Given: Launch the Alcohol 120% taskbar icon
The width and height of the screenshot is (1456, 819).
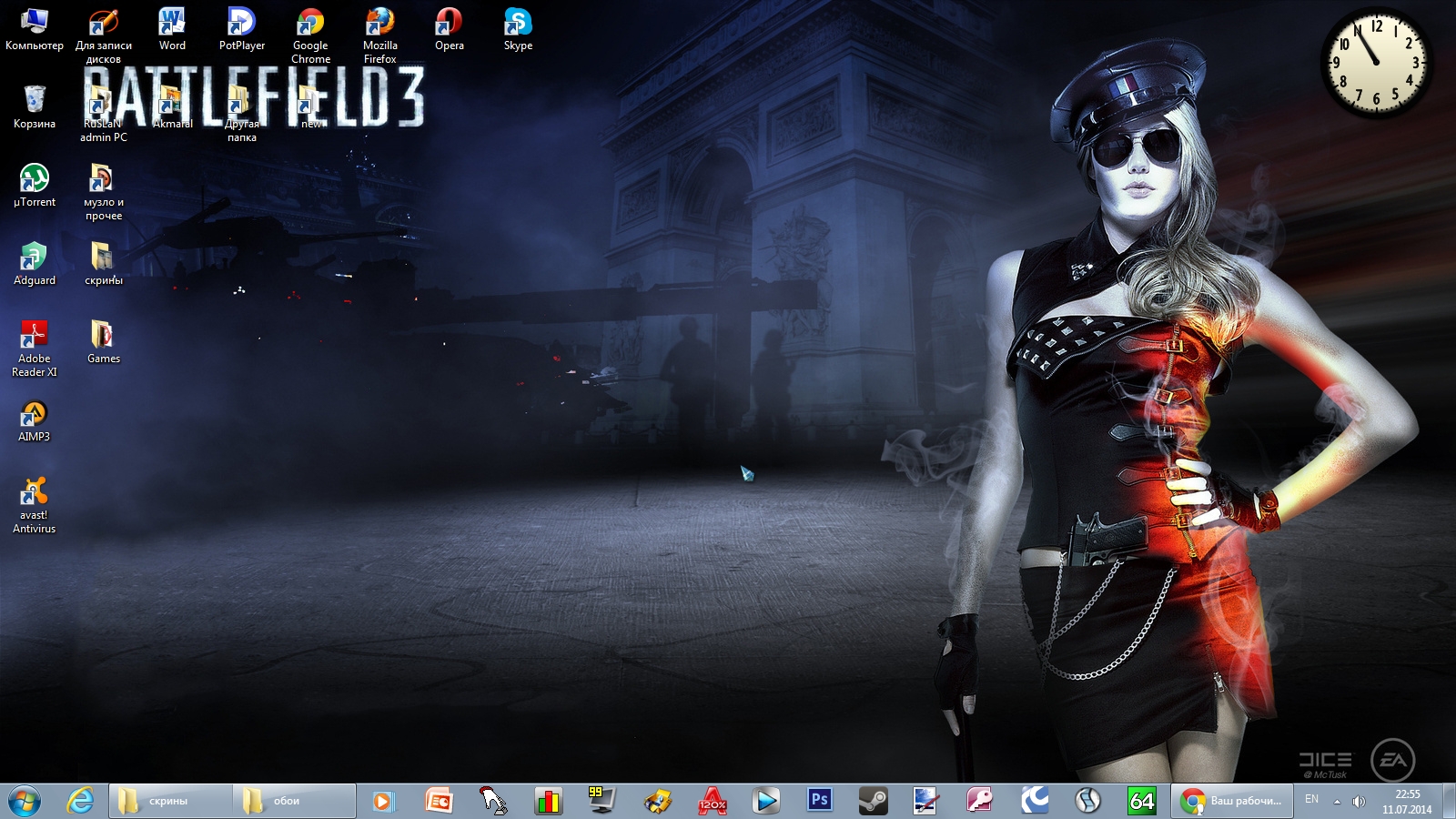Looking at the screenshot, I should [712, 801].
